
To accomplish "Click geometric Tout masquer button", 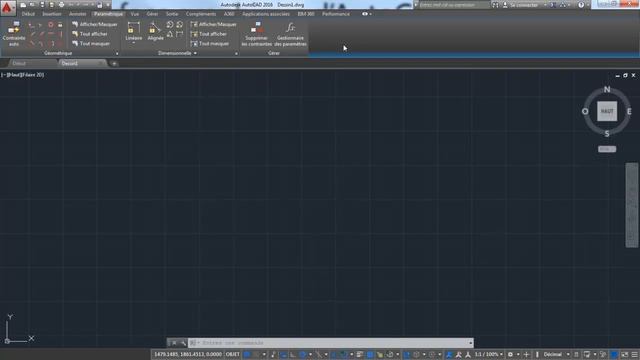I will click(91, 44).
